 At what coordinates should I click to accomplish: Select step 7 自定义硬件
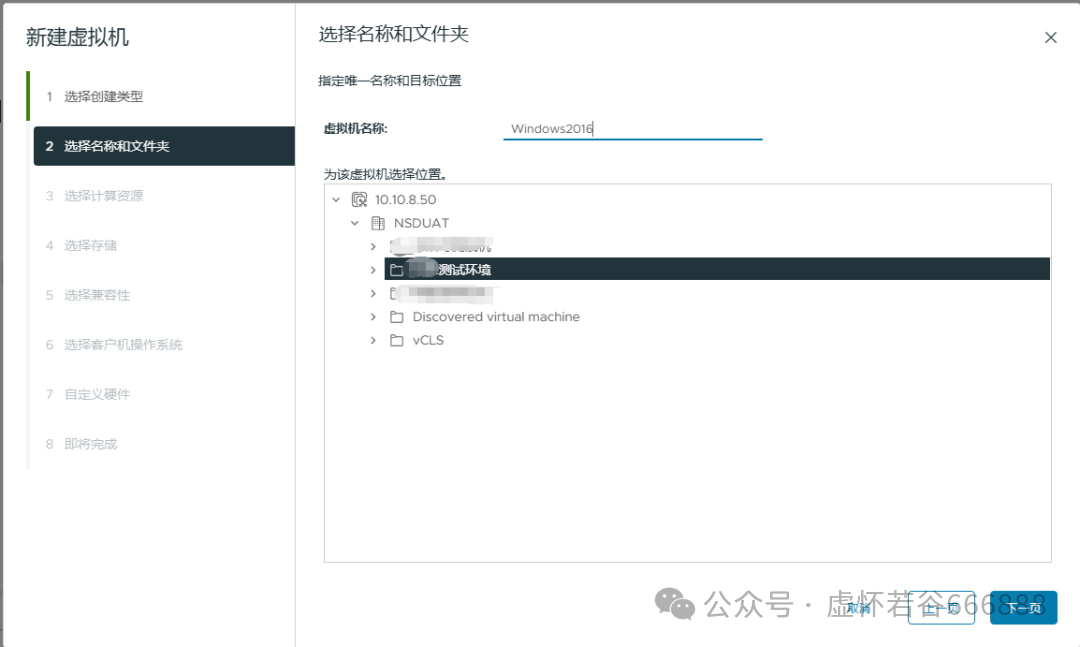click(x=162, y=394)
